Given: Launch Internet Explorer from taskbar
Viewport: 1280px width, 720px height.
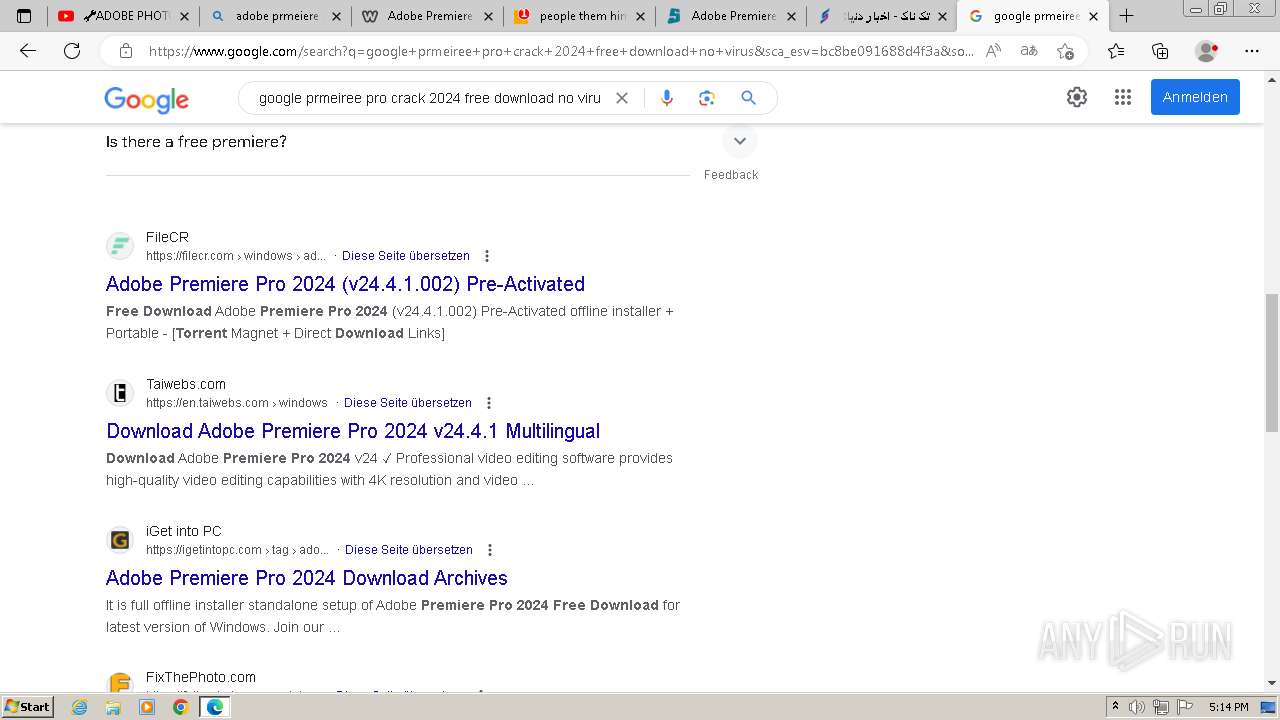Looking at the screenshot, I should (80, 707).
